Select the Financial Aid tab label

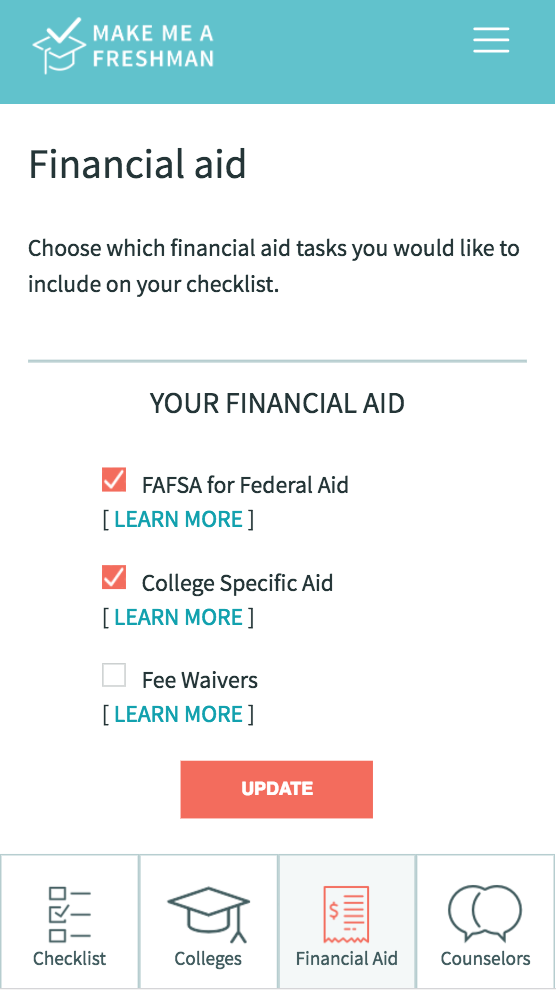346,958
